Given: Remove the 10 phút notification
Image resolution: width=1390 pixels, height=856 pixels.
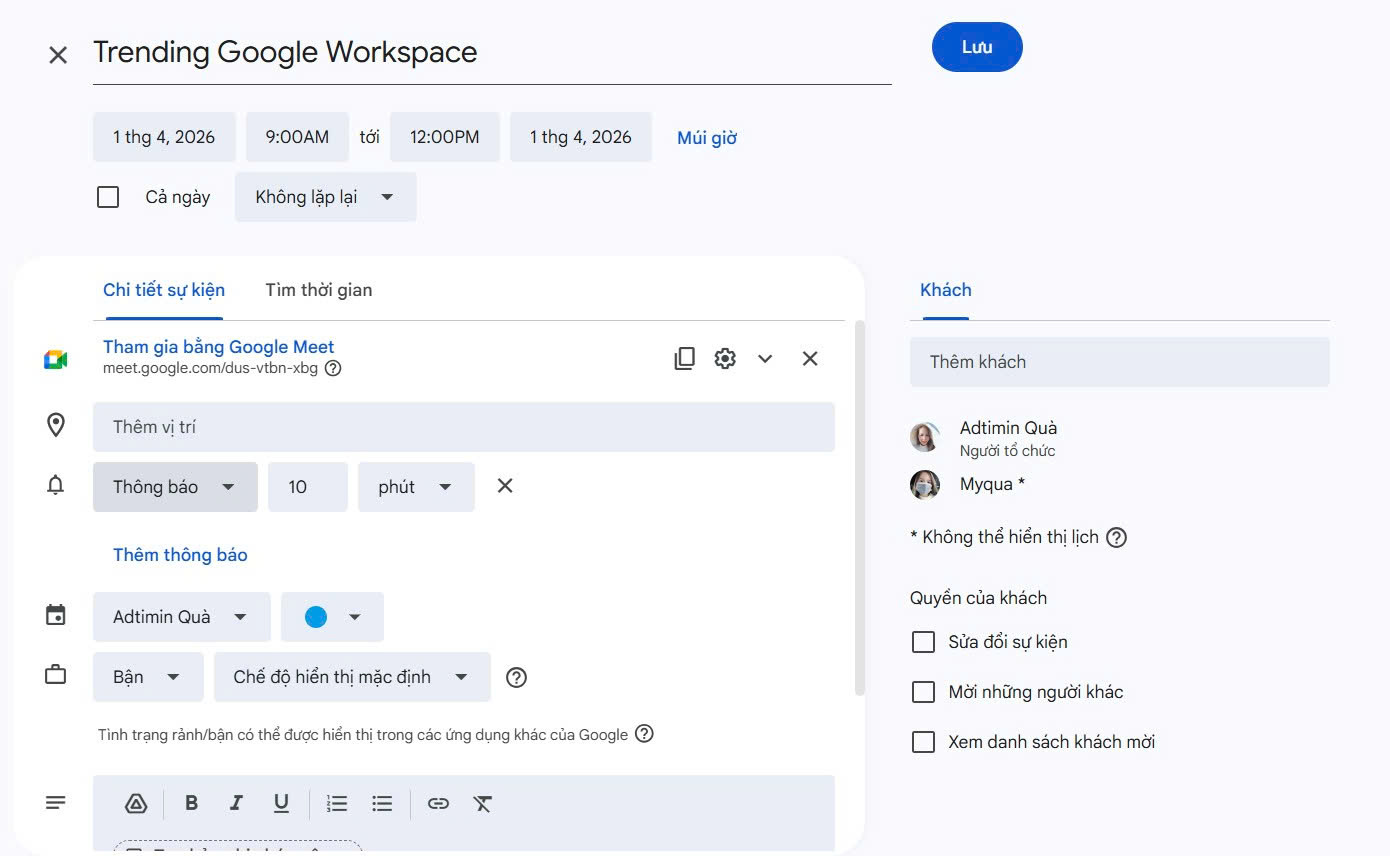Looking at the screenshot, I should tap(505, 486).
